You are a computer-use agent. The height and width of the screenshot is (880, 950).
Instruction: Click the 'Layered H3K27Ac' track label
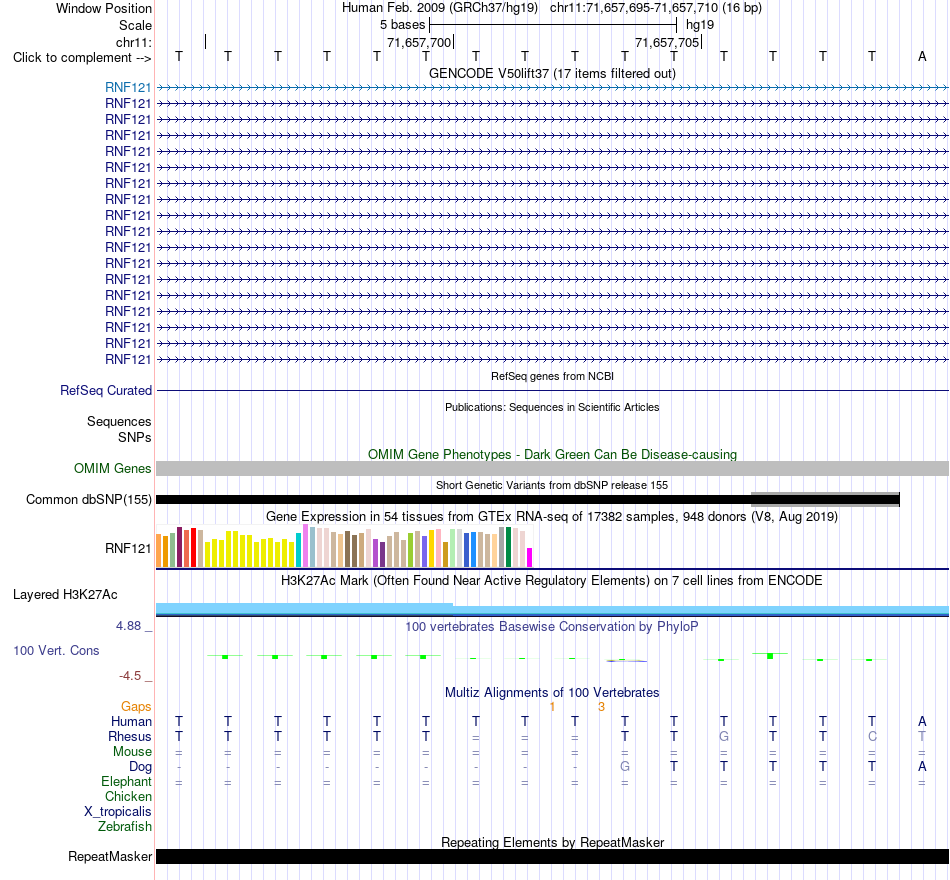click(65, 595)
